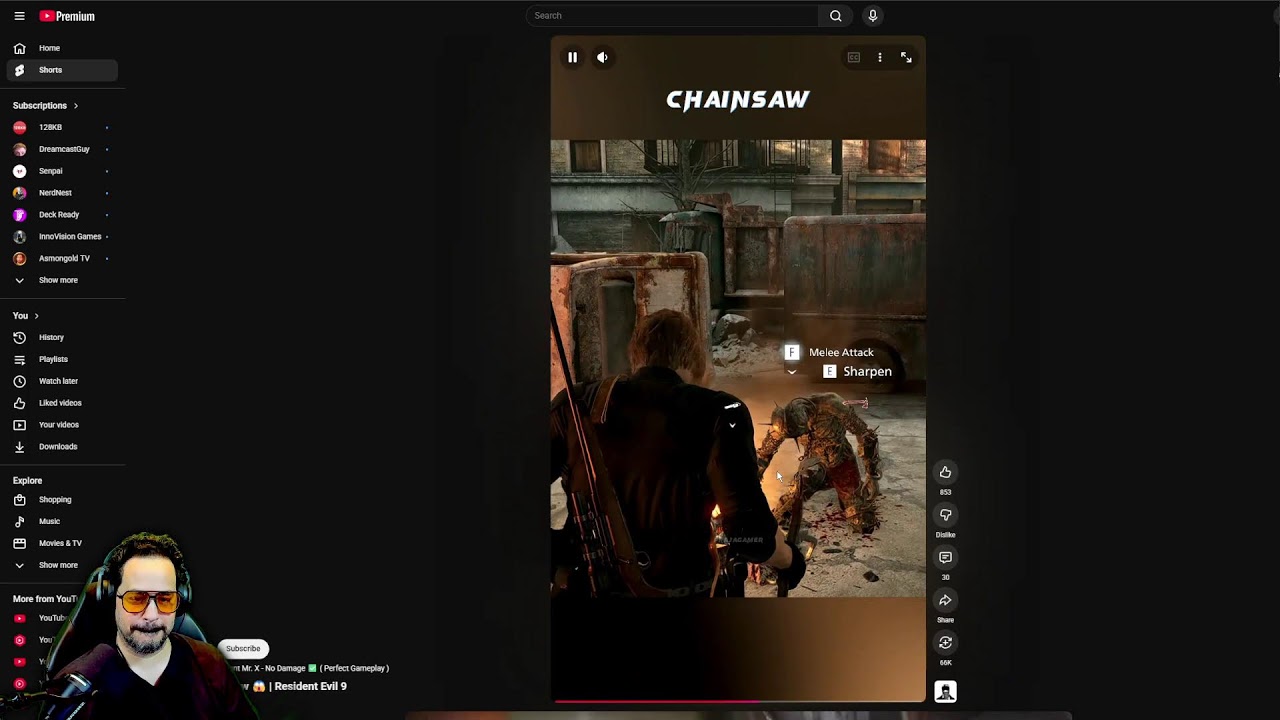Enter fullscreen mode for the Short
1280x720 pixels.
tap(906, 58)
